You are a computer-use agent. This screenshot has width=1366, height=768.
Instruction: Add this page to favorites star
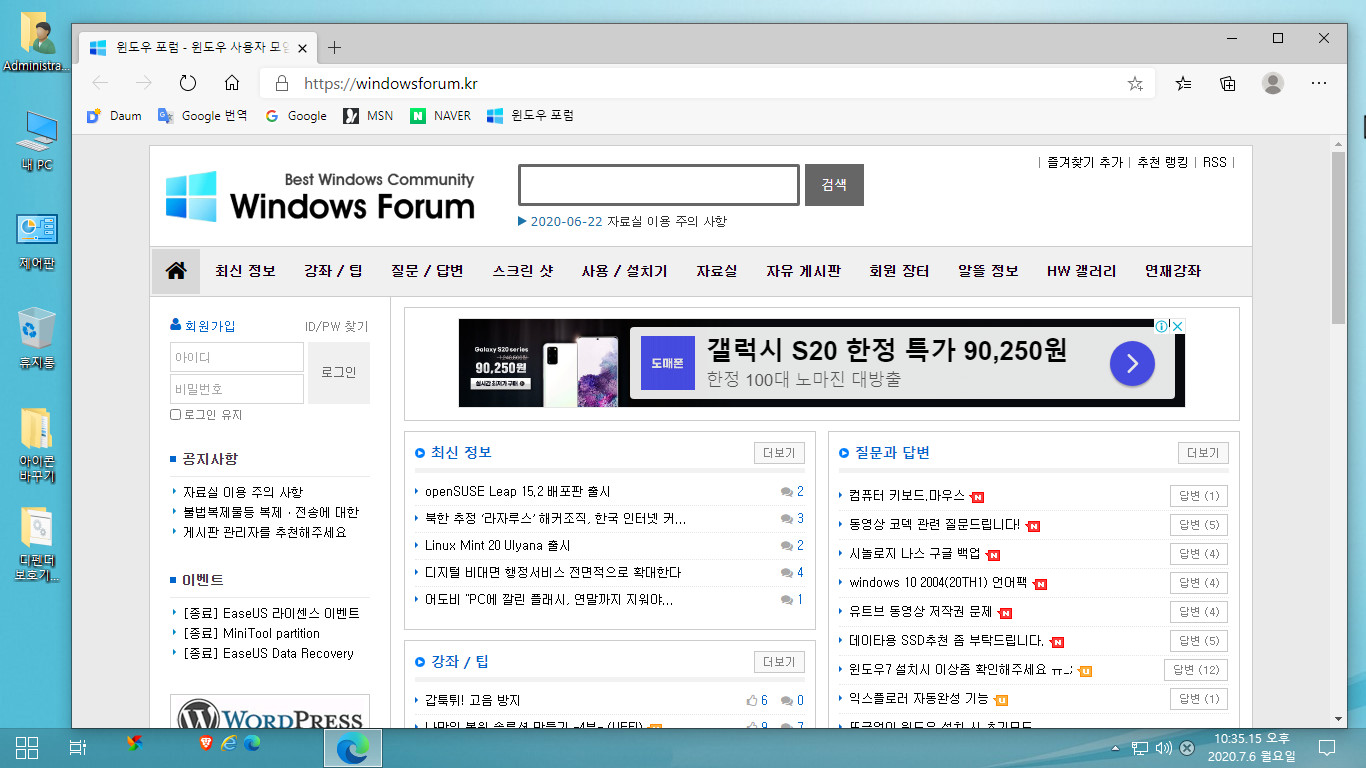pyautogui.click(x=1135, y=84)
